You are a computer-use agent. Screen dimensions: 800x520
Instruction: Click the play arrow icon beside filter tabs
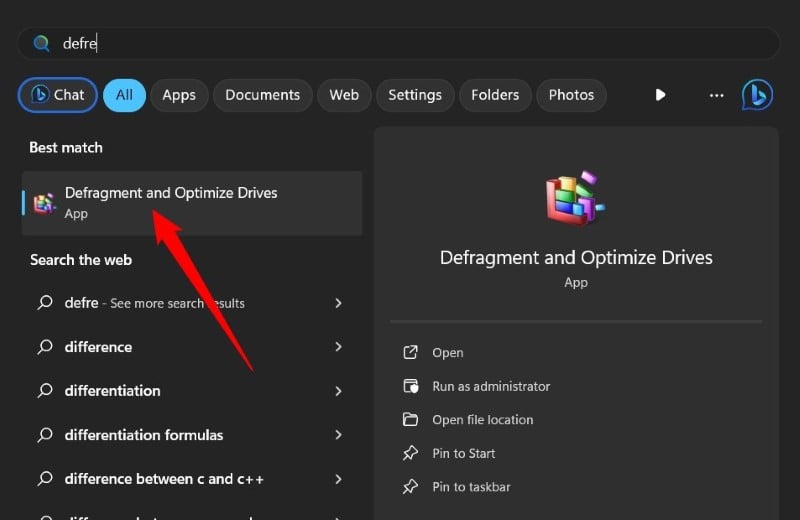click(x=660, y=95)
